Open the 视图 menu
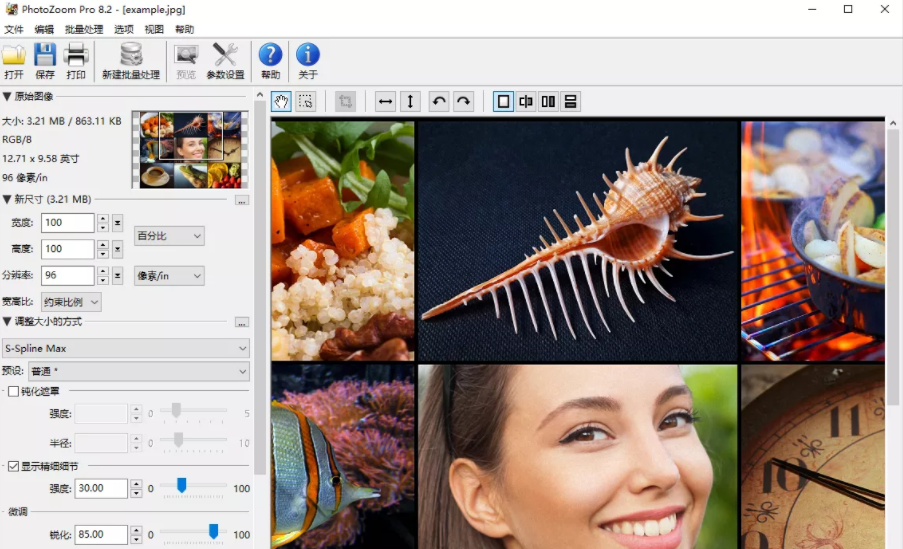Screen dimensions: 903x549 pos(154,30)
